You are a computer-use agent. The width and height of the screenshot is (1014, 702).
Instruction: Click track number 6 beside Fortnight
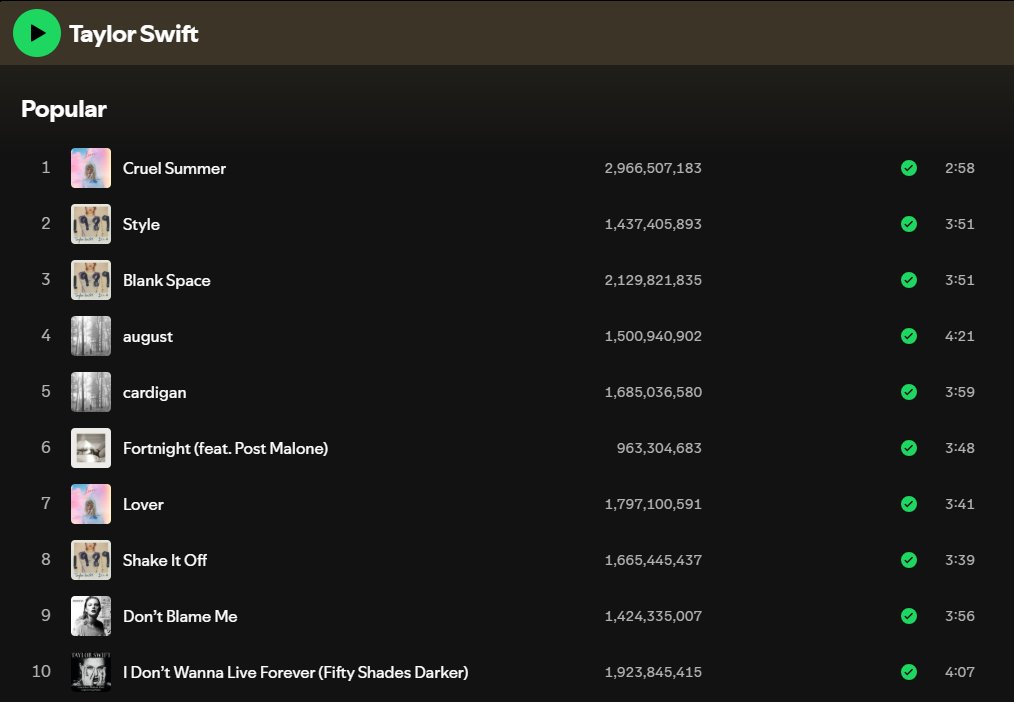pos(46,447)
